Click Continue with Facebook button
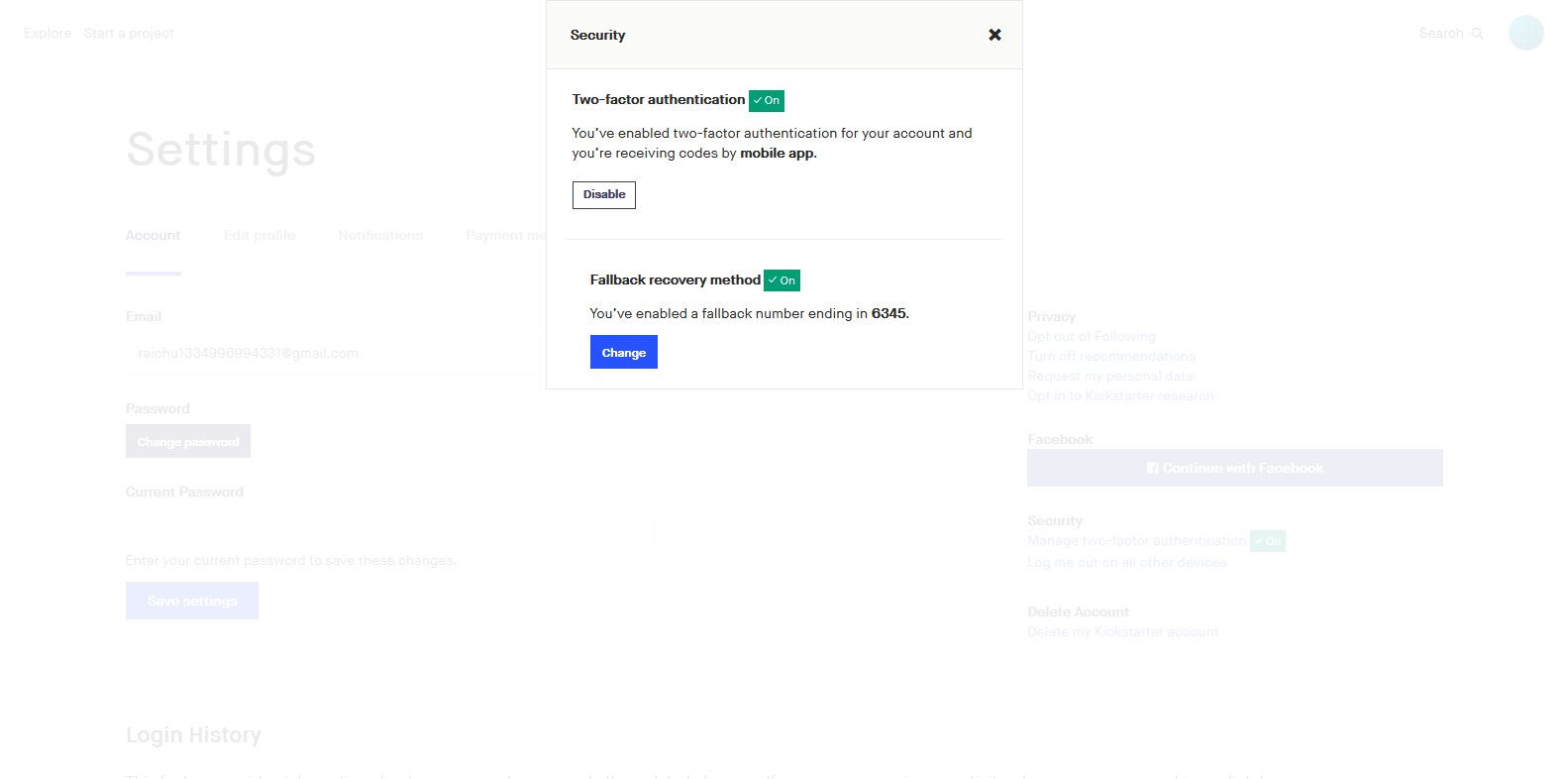 tap(1235, 468)
